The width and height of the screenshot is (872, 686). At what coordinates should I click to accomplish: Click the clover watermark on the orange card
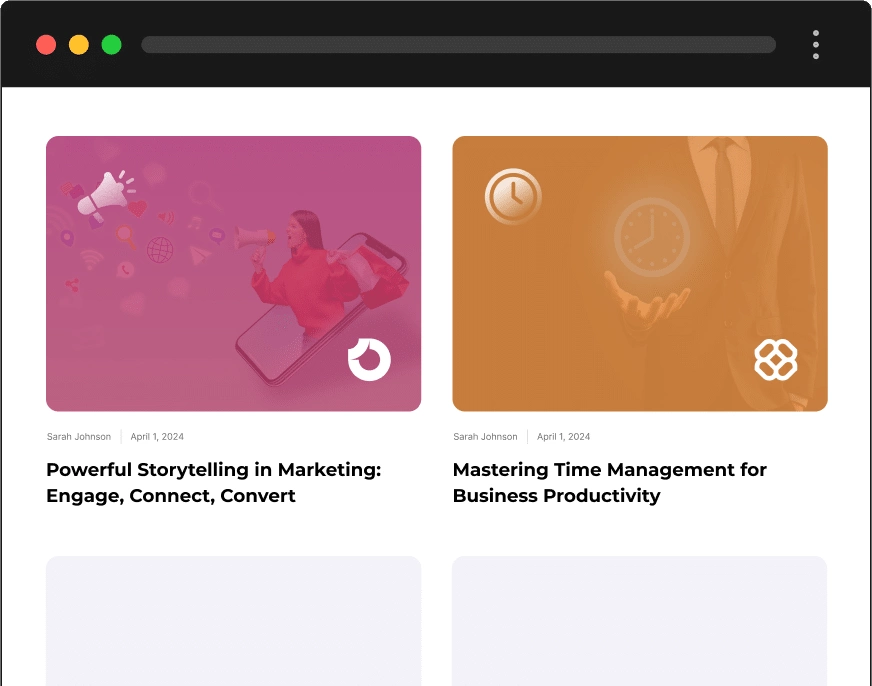tap(776, 359)
